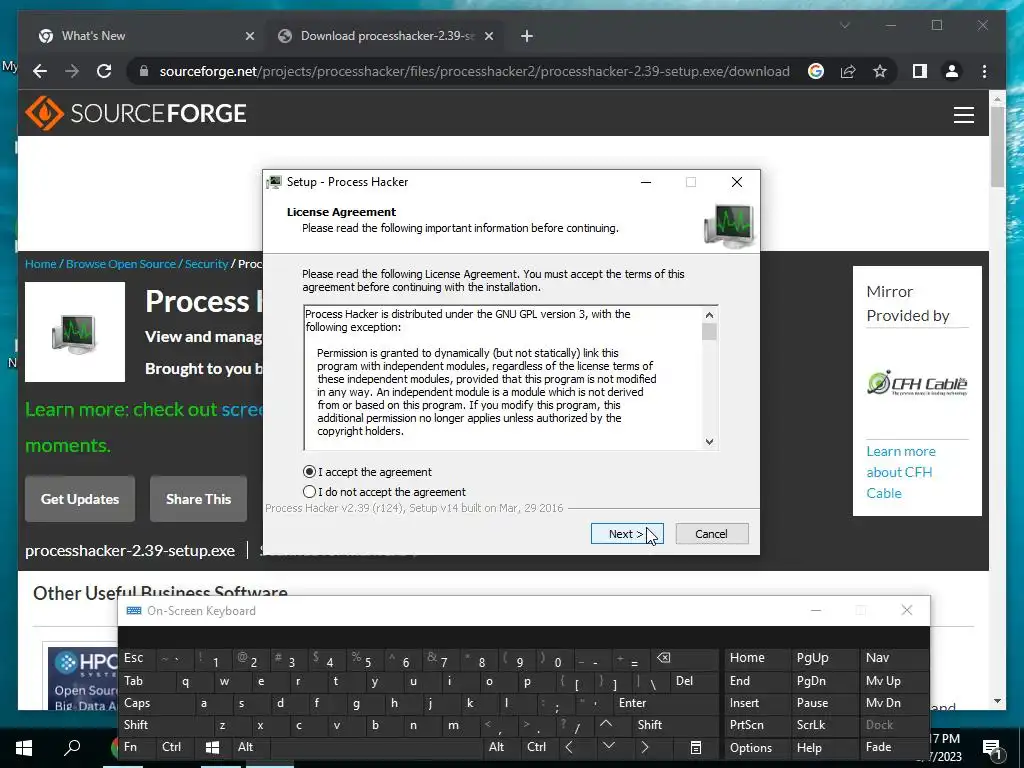The height and width of the screenshot is (768, 1024).
Task: Toggle left Shift on On-Screen Keyboard
Action: (167, 725)
